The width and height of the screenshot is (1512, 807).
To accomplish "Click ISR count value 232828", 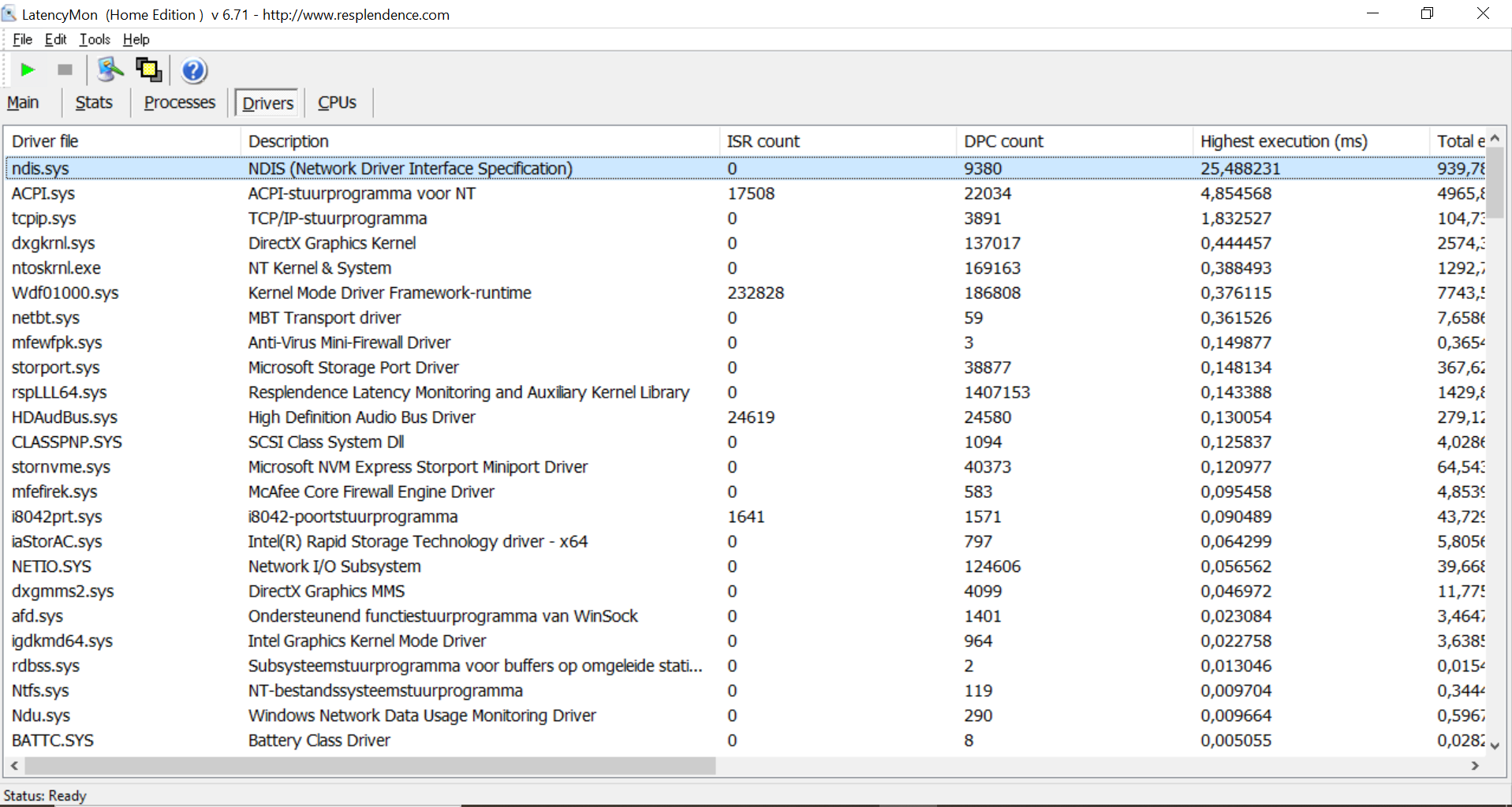I will tap(756, 293).
